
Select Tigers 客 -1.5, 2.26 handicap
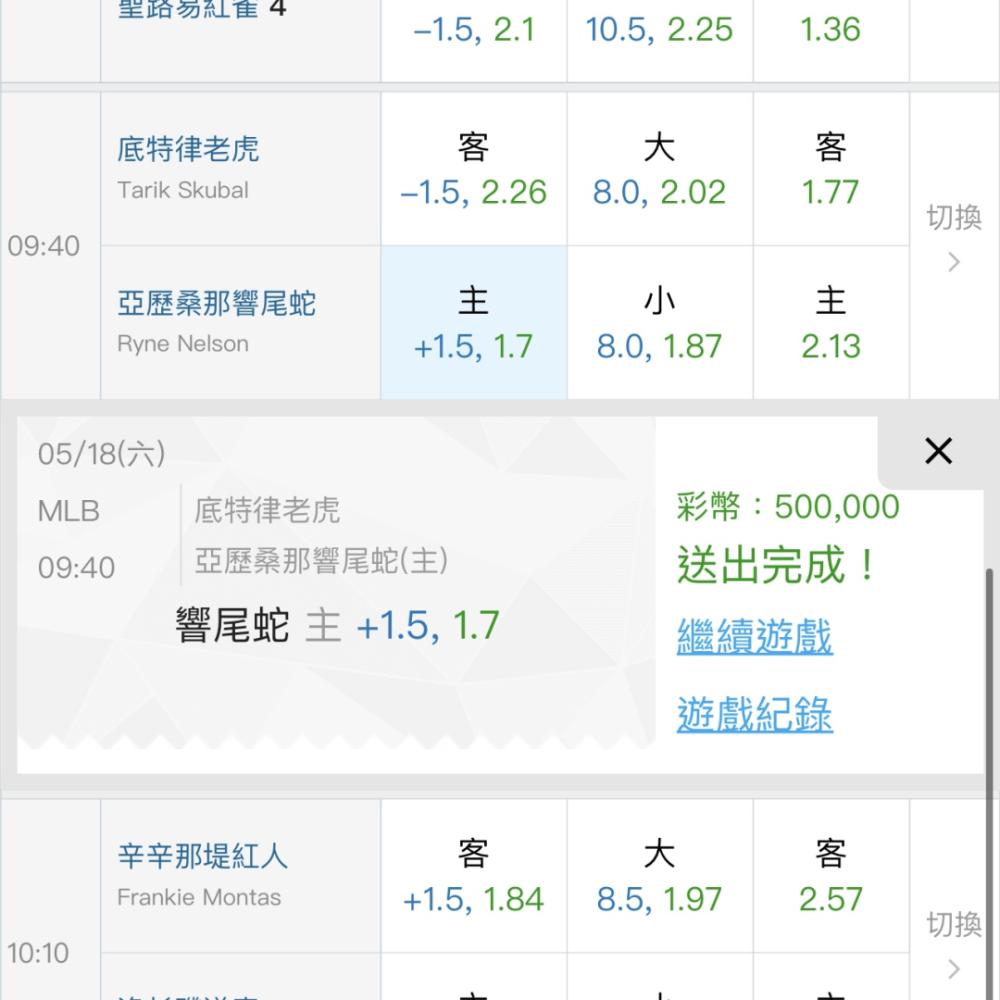473,170
